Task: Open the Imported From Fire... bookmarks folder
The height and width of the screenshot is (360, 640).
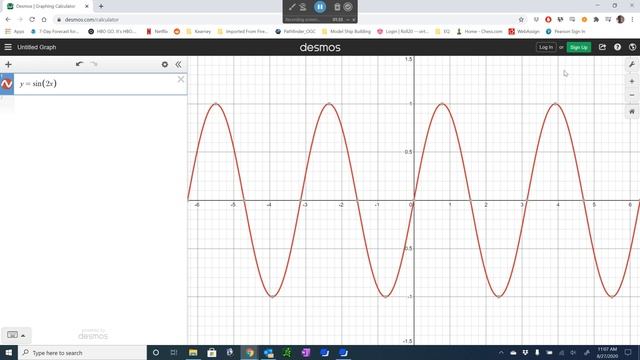Action: (243, 31)
